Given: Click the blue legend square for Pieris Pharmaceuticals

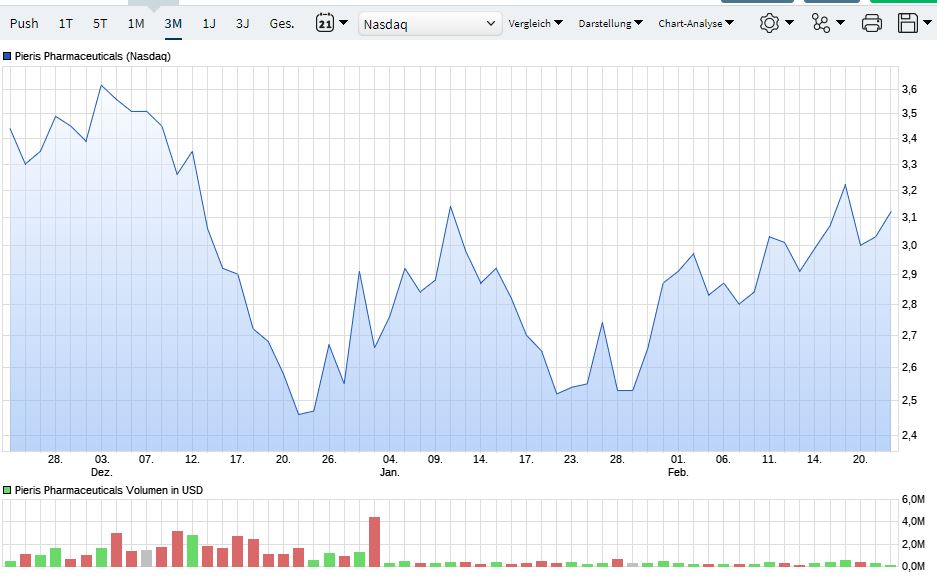Looking at the screenshot, I should click(x=10, y=58).
